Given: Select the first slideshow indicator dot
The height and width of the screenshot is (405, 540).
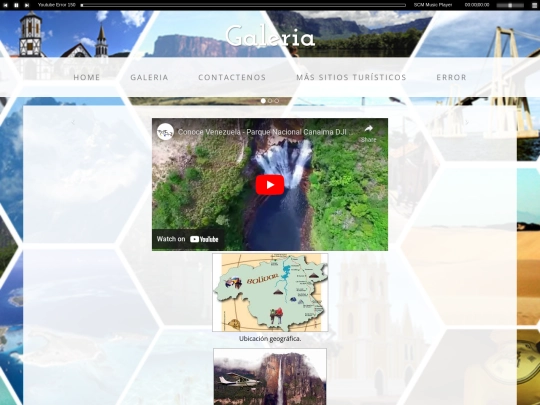Looking at the screenshot, I should click(x=263, y=101).
